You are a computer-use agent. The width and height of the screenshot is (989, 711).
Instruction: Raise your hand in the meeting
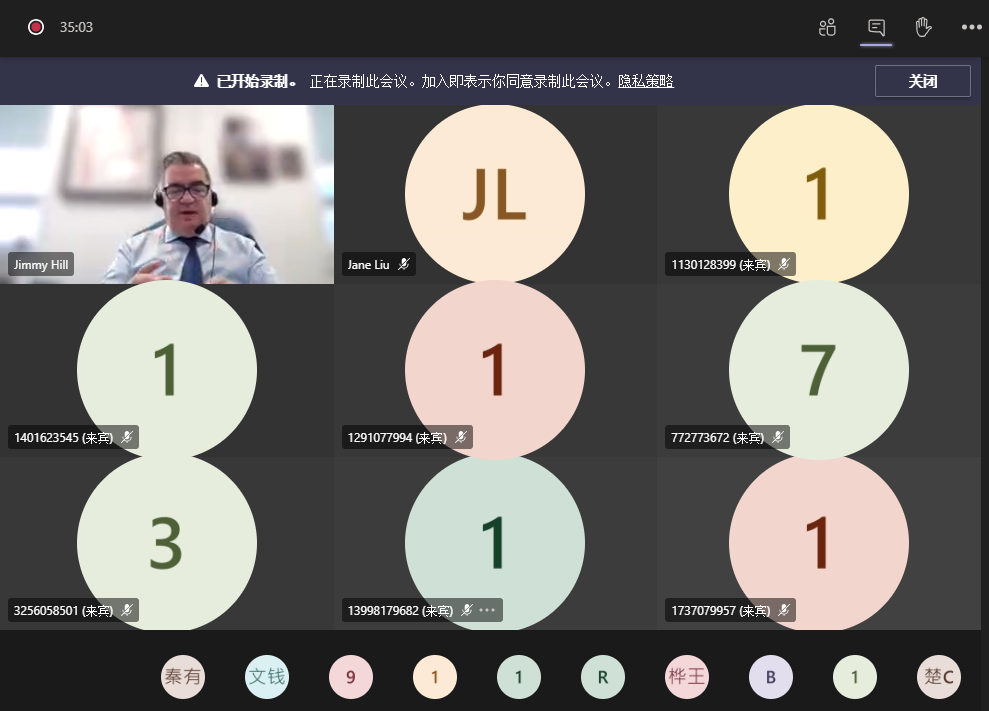pyautogui.click(x=923, y=27)
